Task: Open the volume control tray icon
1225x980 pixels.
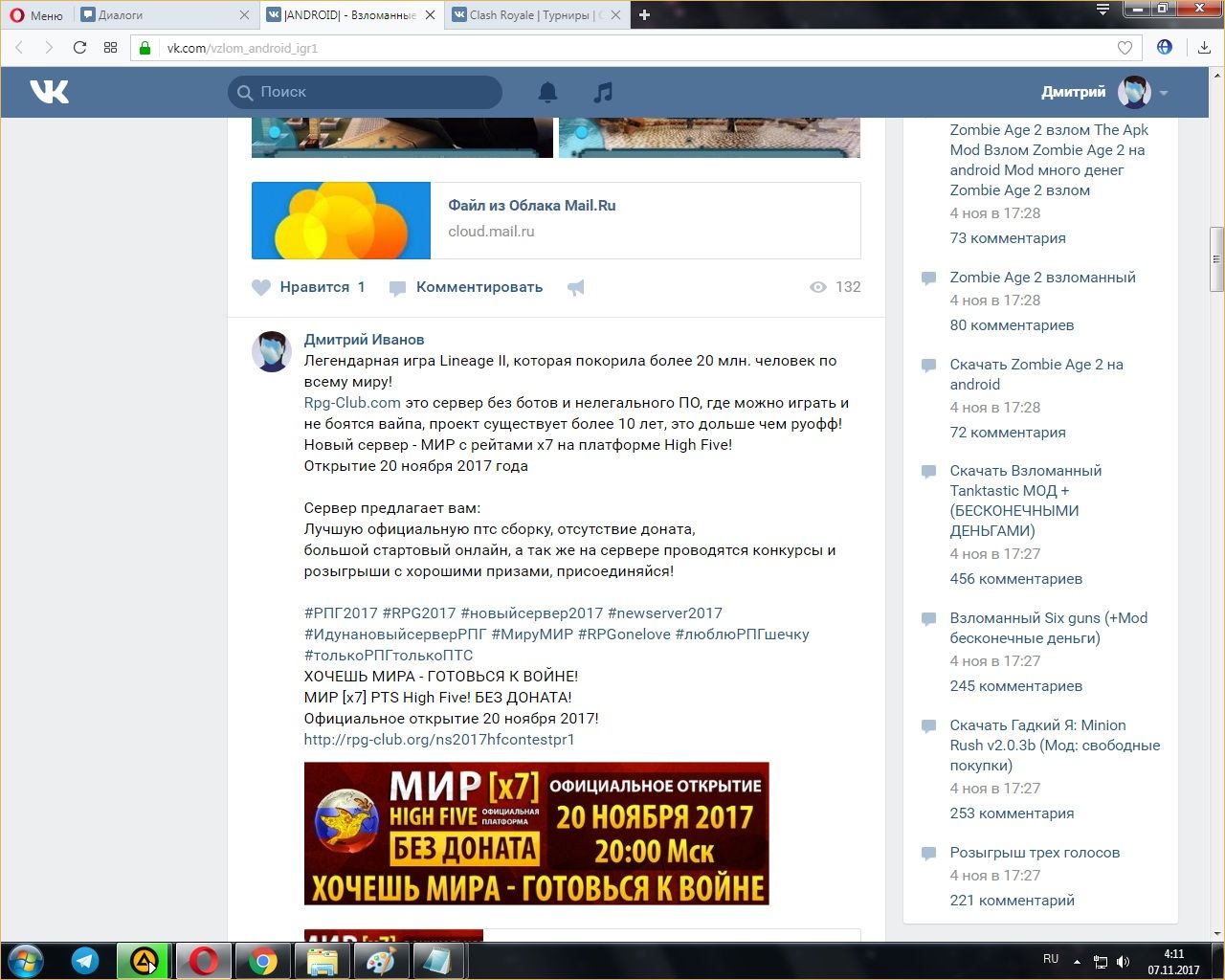Action: (x=1123, y=962)
